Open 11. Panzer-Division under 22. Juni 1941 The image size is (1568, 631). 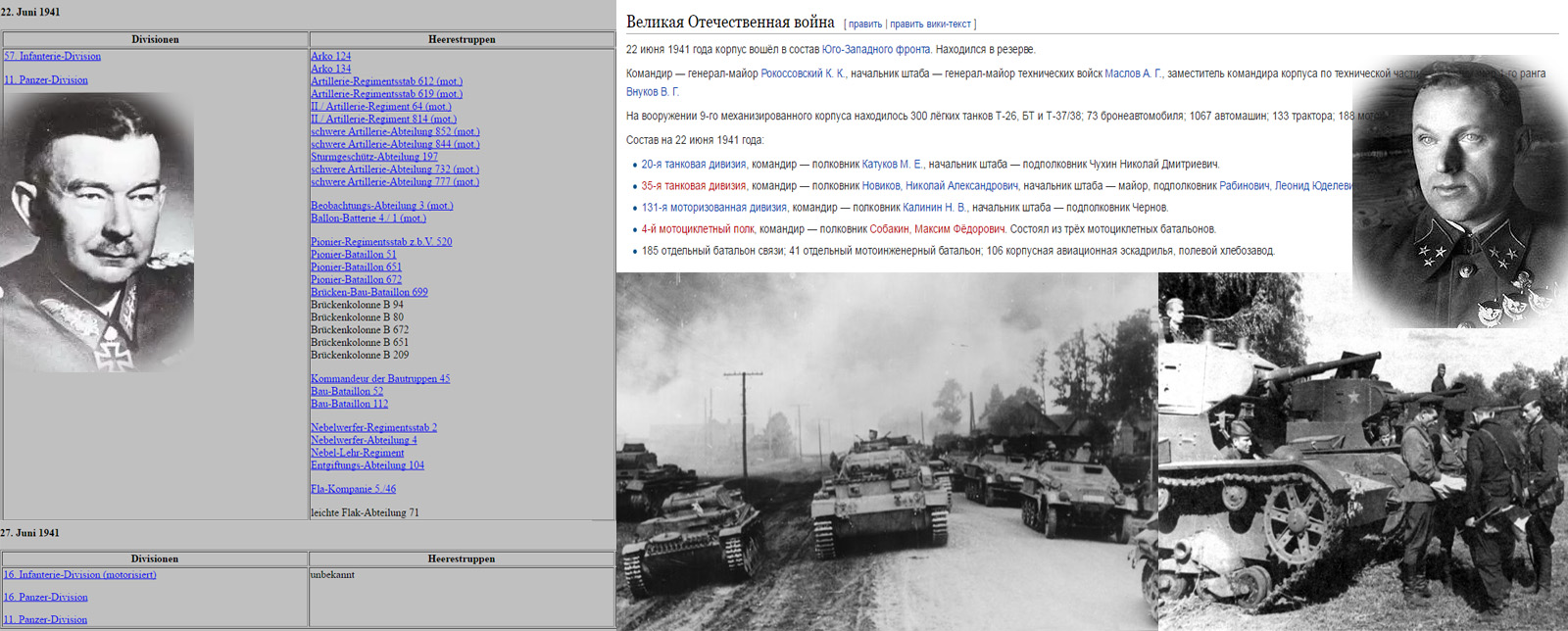pyautogui.click(x=46, y=80)
